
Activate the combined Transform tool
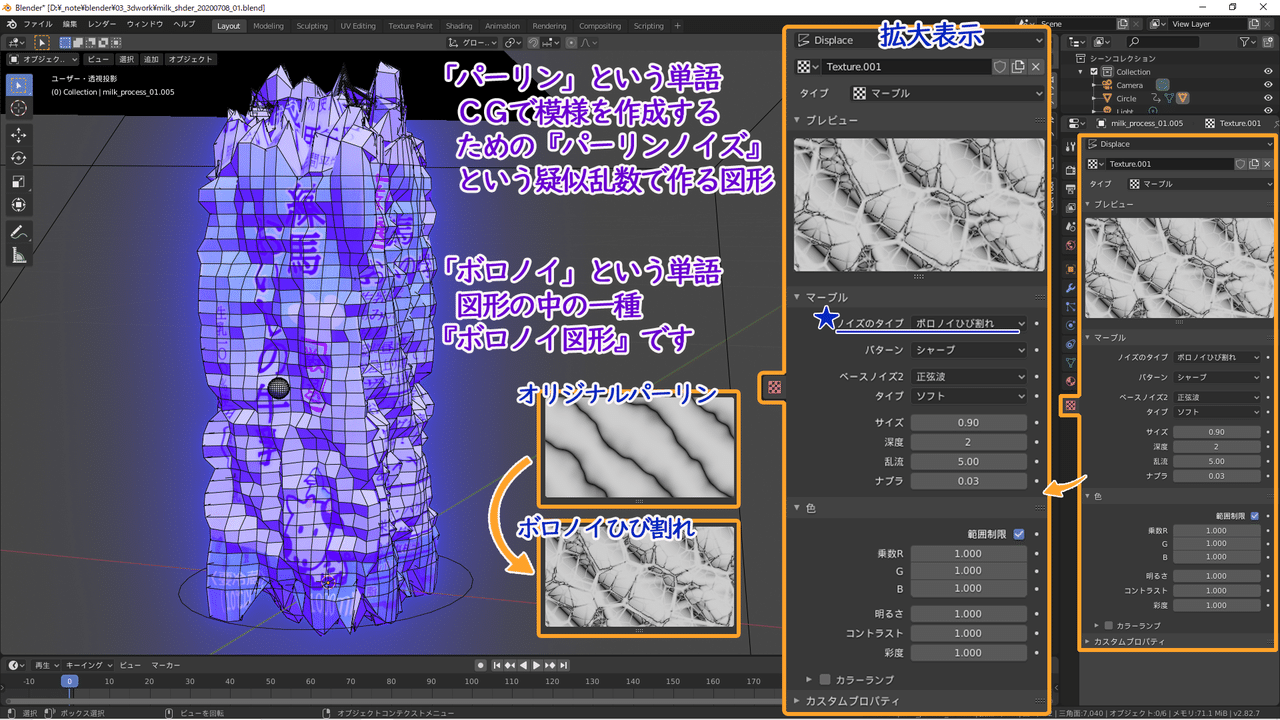pyautogui.click(x=18, y=205)
